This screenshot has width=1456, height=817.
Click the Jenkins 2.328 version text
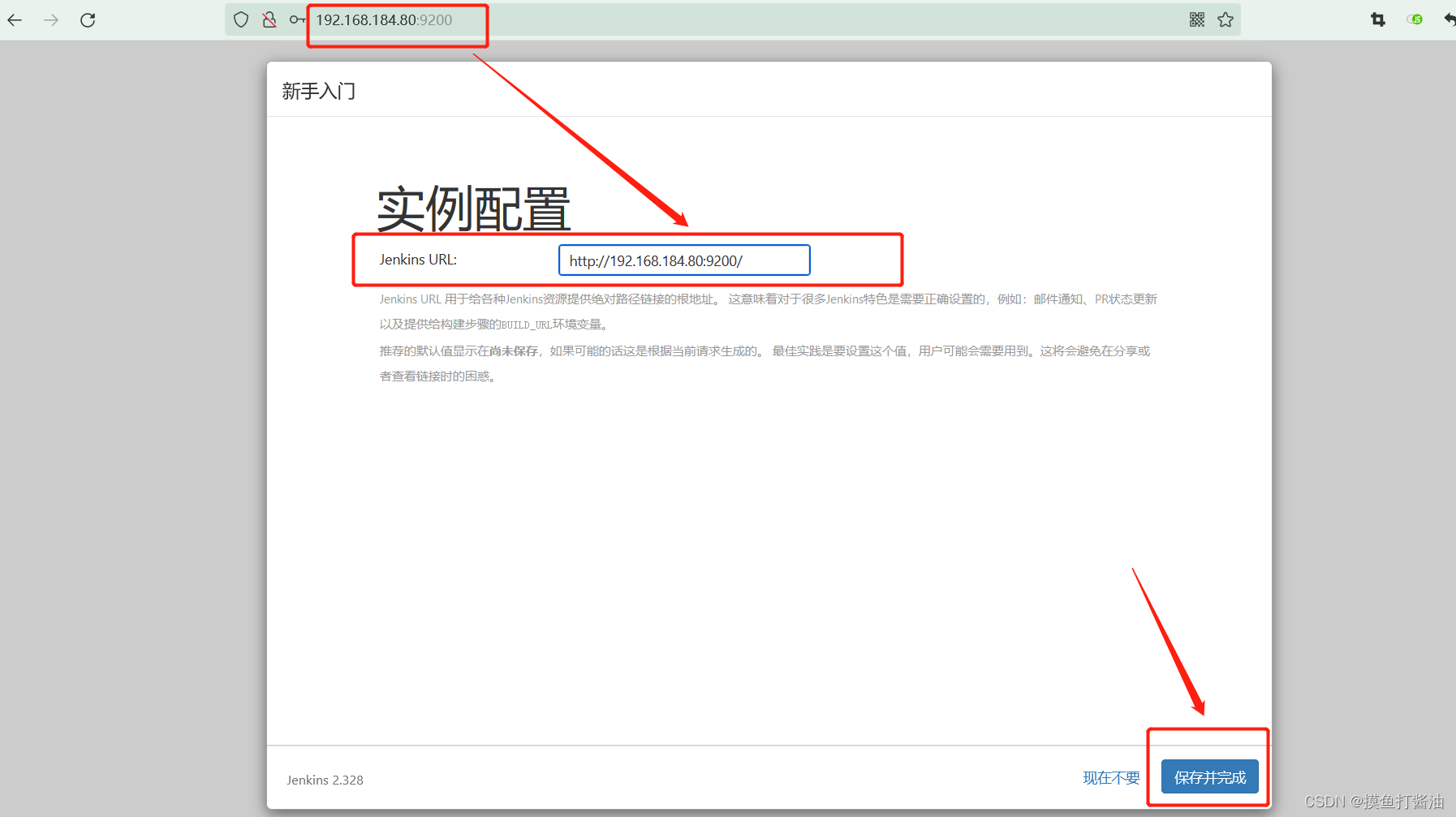[x=325, y=780]
